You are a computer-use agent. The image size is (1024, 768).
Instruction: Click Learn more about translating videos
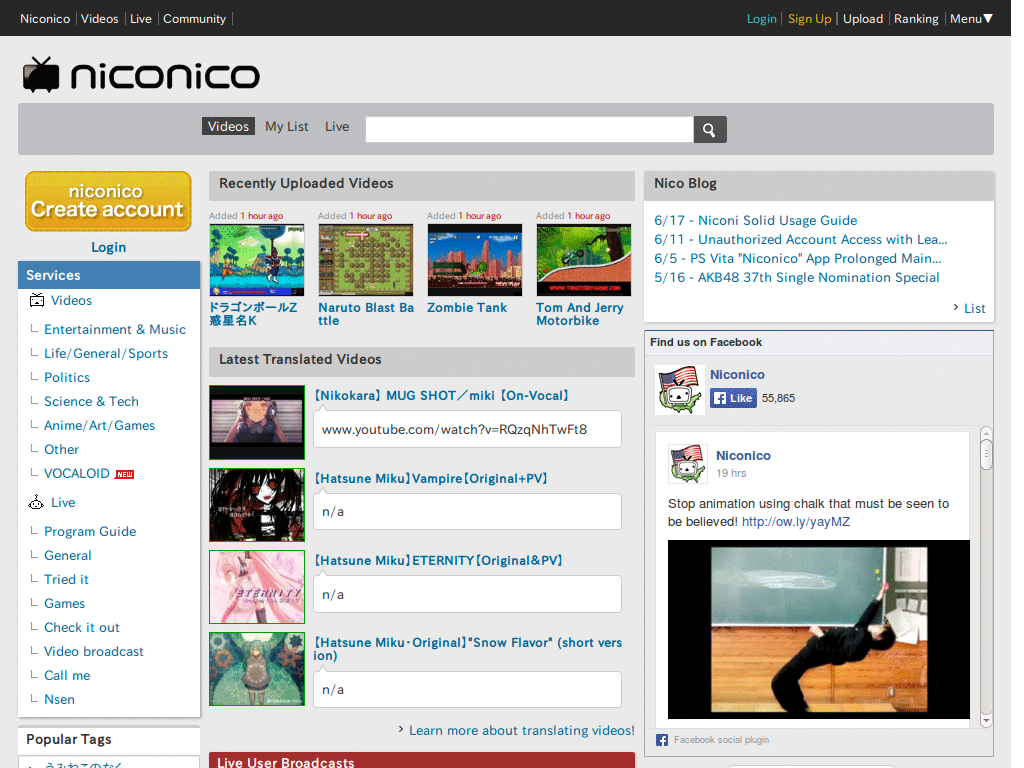pyautogui.click(x=522, y=731)
